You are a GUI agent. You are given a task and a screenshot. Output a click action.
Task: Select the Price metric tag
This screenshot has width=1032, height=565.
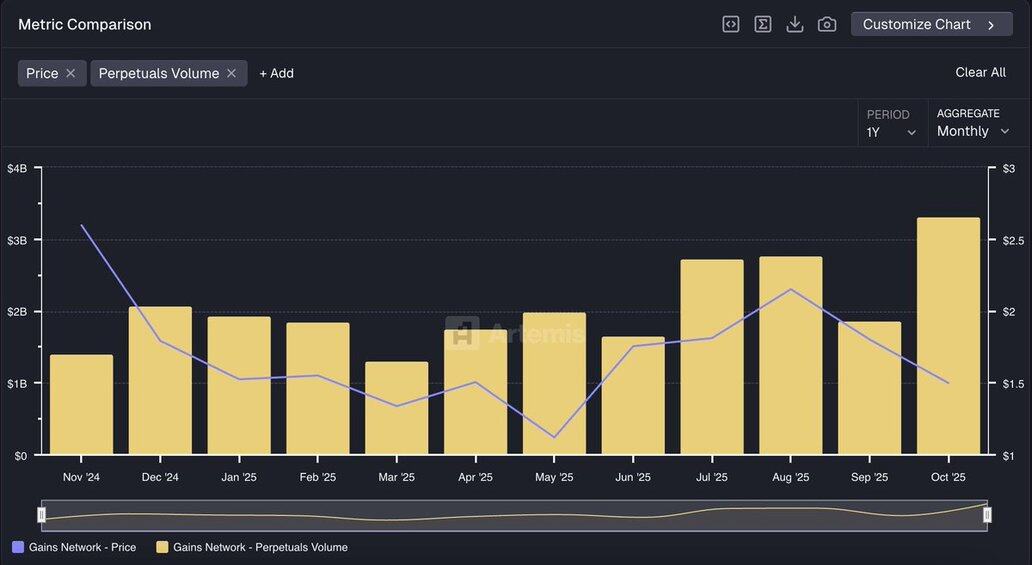pos(42,73)
